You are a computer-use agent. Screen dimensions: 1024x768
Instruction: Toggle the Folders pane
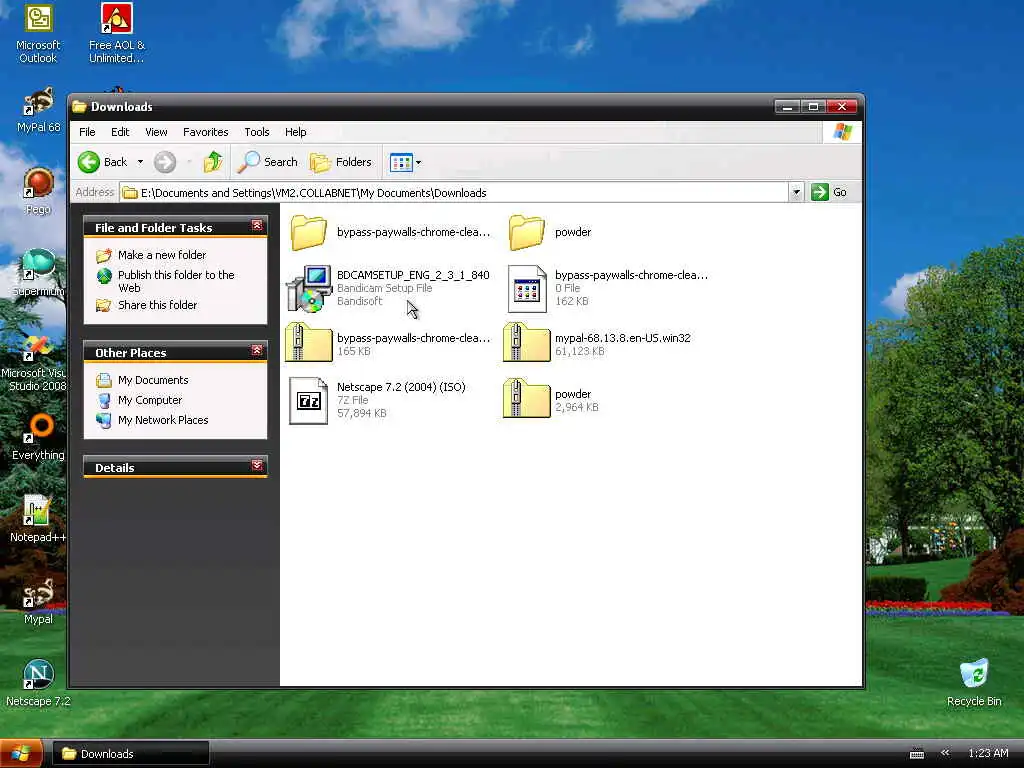coord(340,162)
